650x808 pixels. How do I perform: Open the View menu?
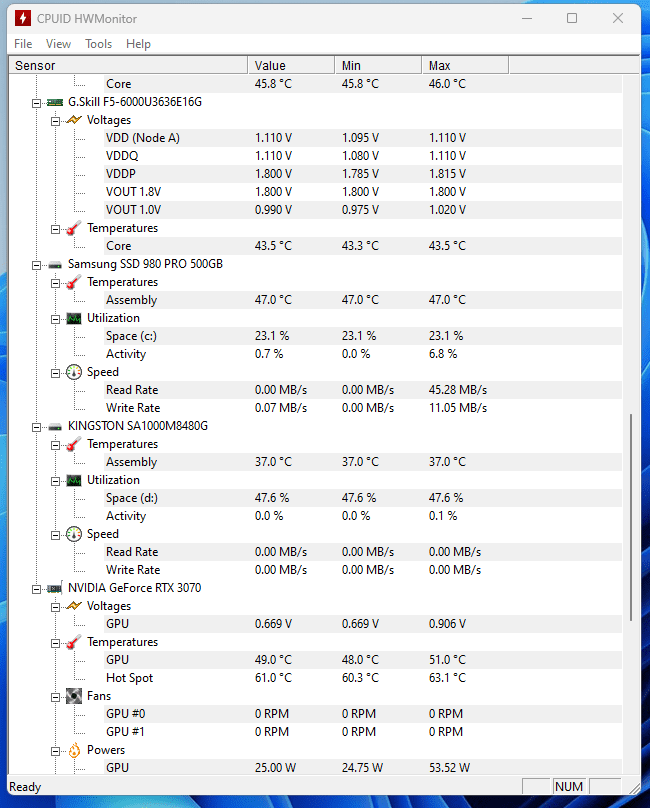tap(58, 44)
